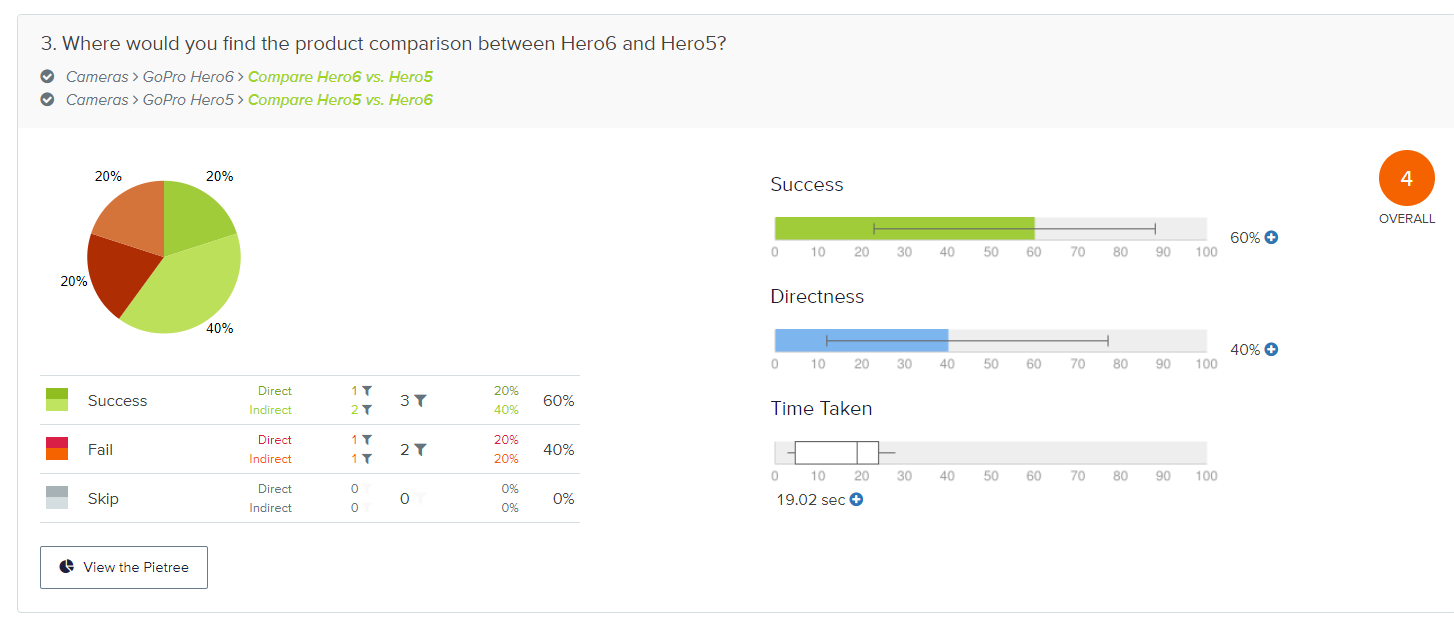
Task: Click filter icon next to Indirect success count
Action: pos(367,410)
